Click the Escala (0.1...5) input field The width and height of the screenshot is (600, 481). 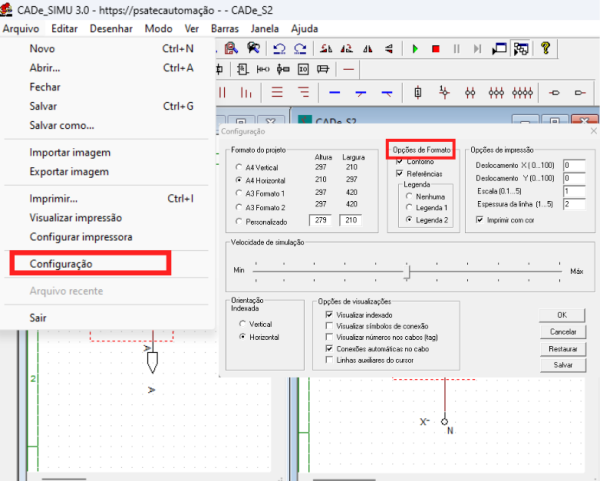[574, 191]
